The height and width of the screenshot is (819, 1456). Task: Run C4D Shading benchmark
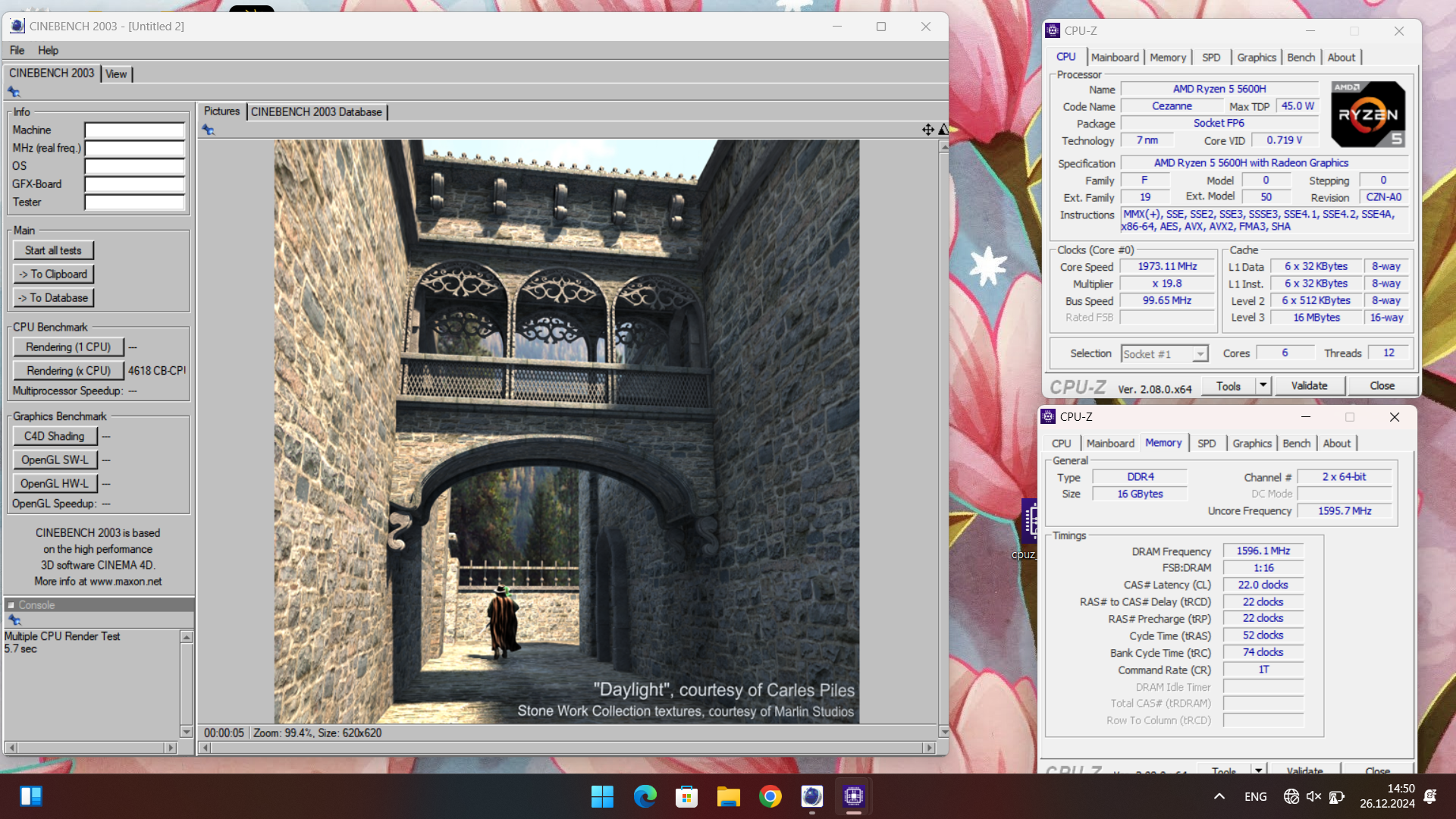[x=55, y=437]
